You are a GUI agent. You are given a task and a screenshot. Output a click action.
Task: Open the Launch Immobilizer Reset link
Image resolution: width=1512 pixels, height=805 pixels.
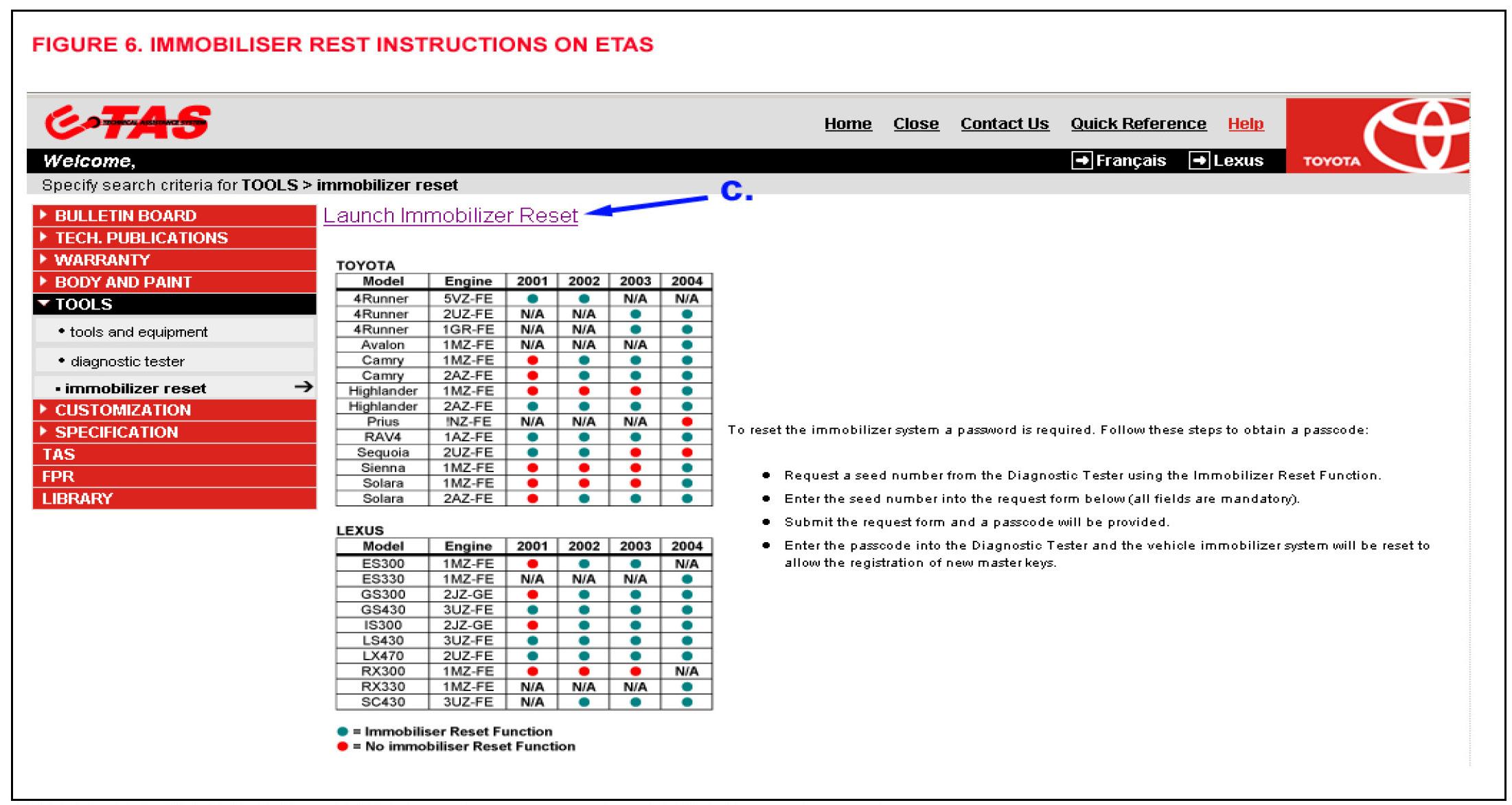point(450,215)
